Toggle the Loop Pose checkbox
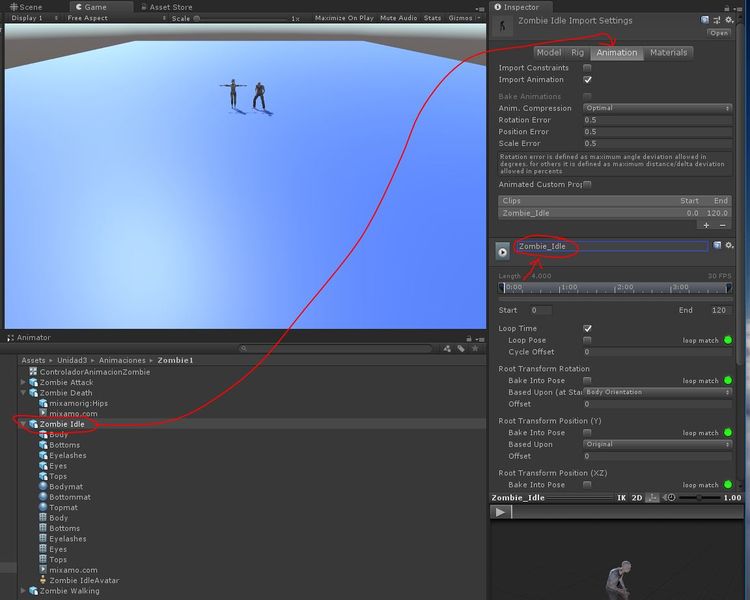750x600 pixels. coord(587,340)
